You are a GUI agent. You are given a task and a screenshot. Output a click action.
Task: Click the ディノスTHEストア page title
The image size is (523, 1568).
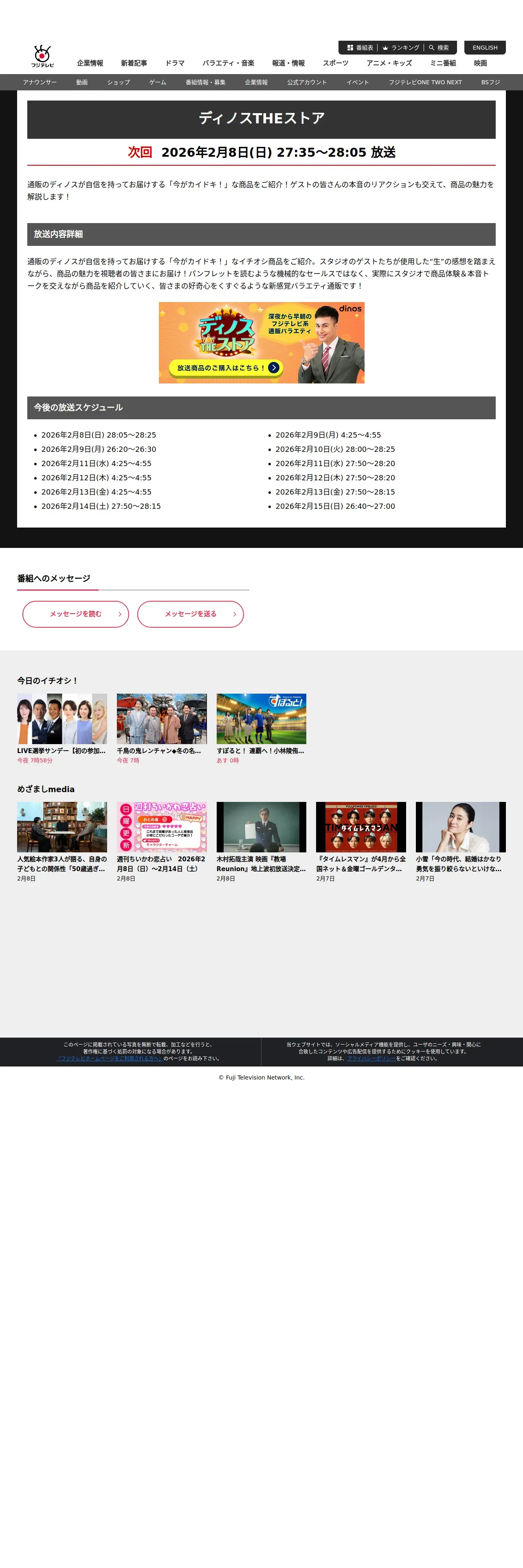262,118
